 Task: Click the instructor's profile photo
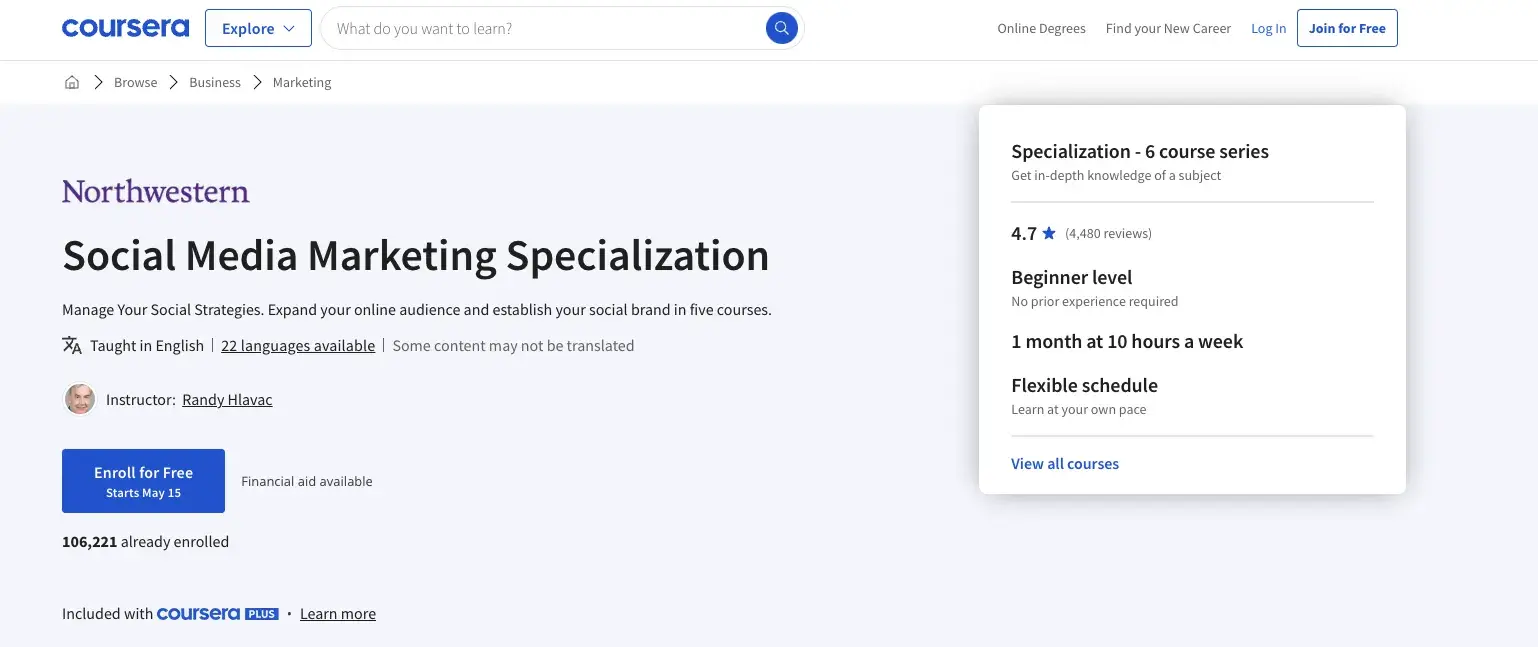point(80,399)
